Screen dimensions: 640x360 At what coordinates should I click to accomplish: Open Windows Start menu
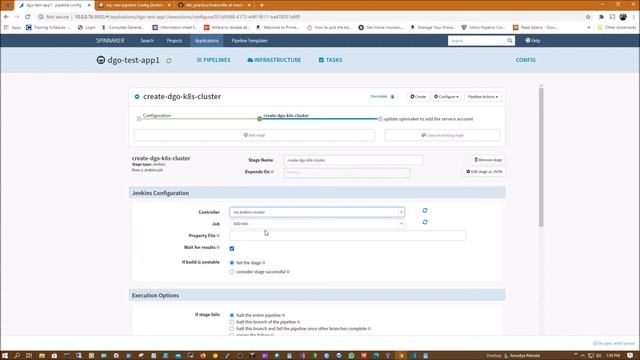(5, 356)
